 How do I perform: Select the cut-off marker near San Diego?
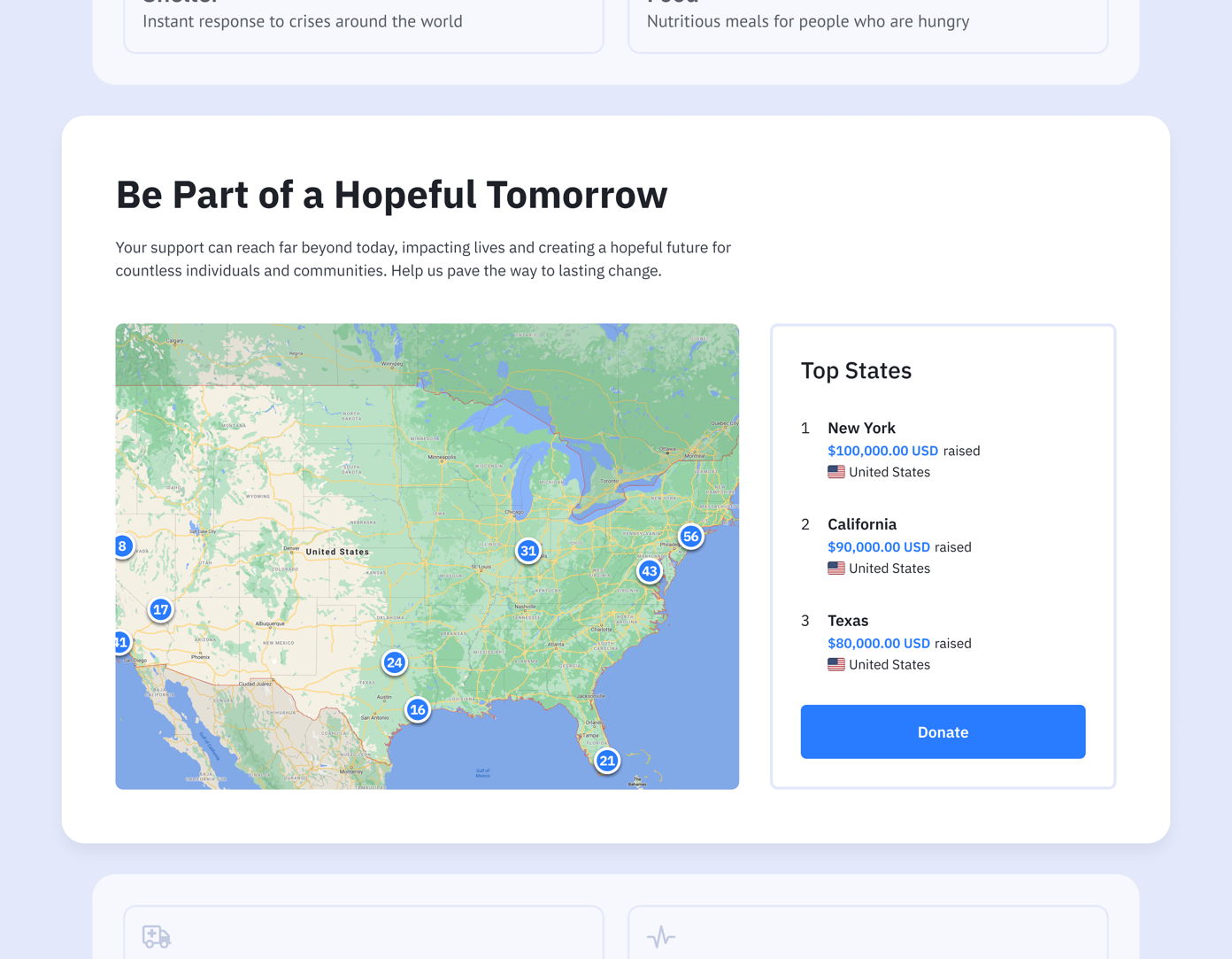coord(122,642)
